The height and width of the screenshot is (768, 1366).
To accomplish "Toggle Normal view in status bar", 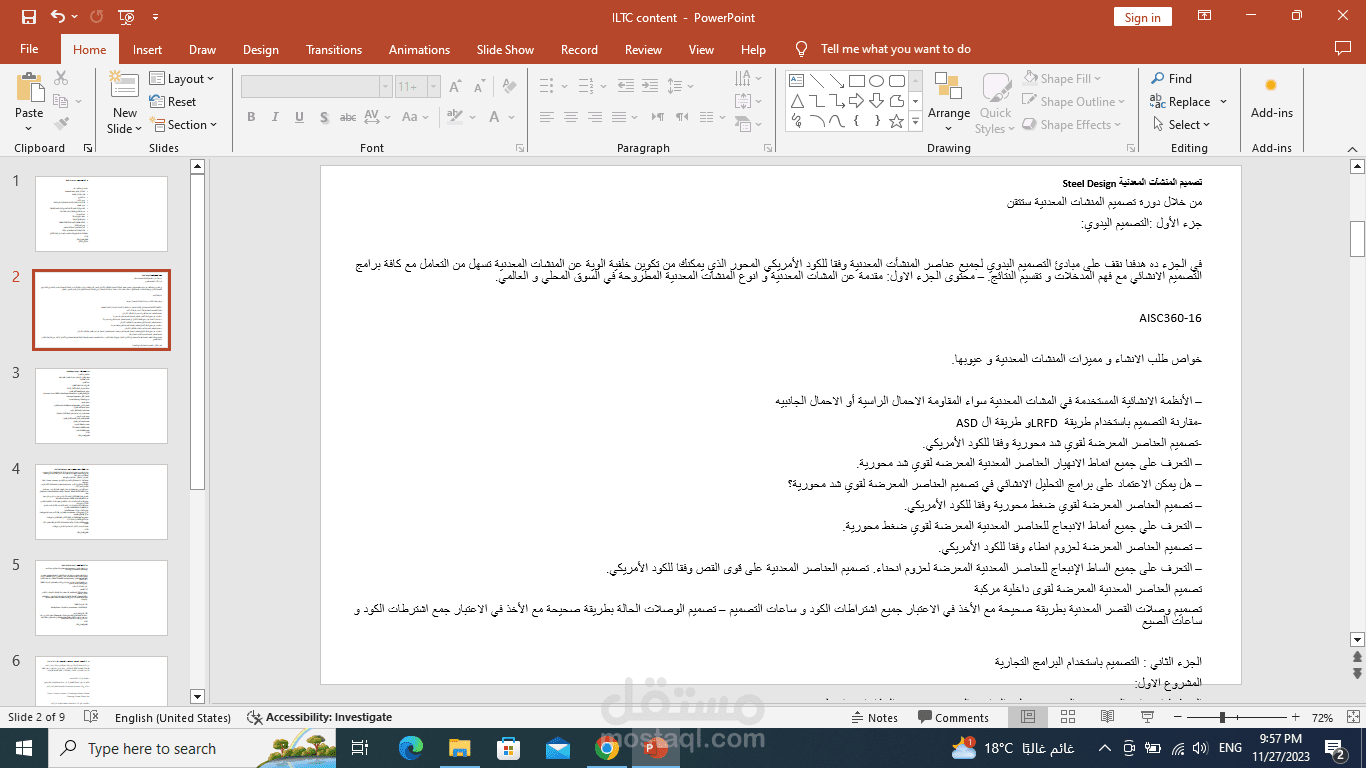I will tap(1028, 717).
